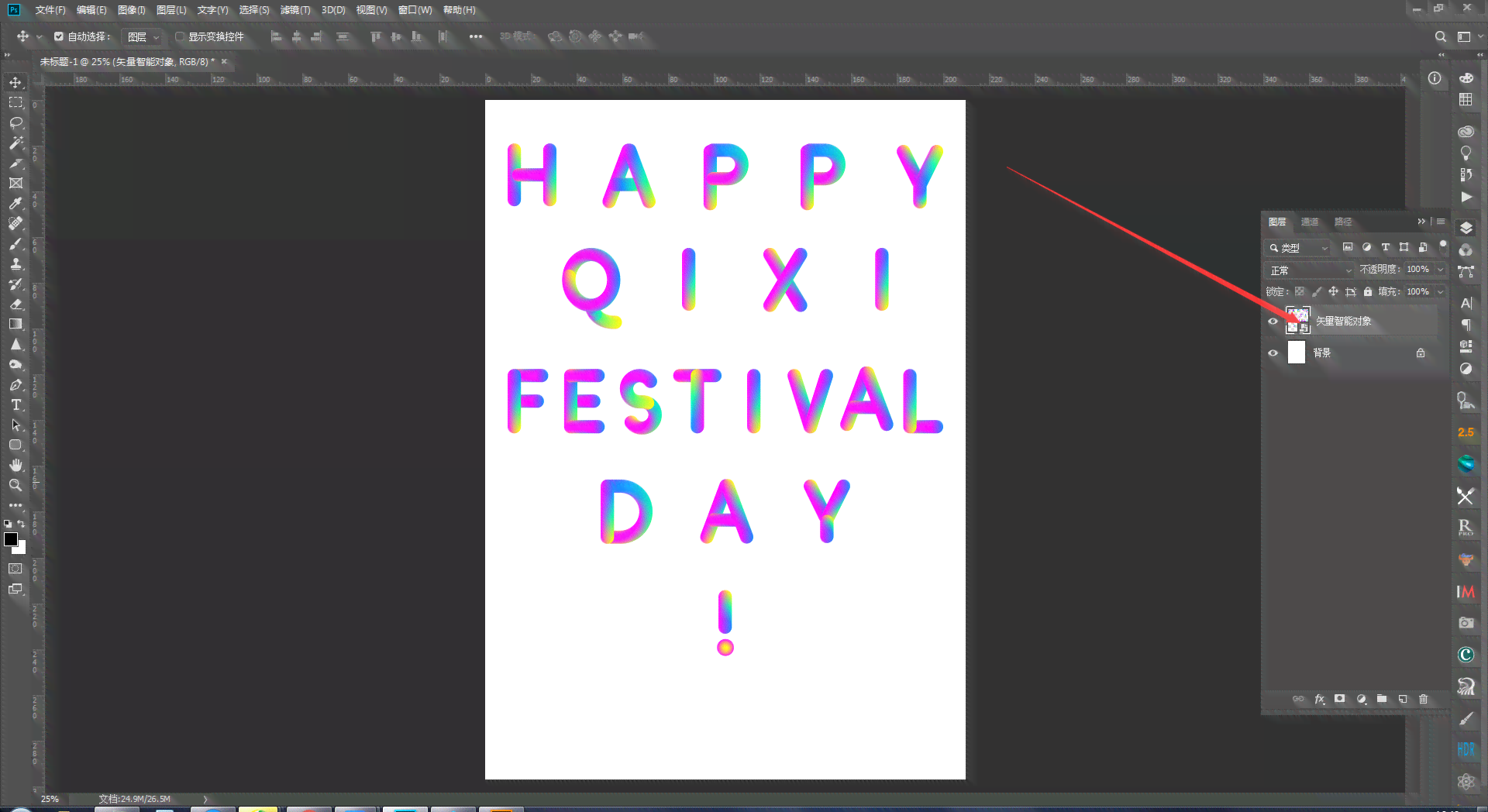Select the Zoom tool in the toolbox
Viewport: 1488px width, 812px height.
[15, 485]
